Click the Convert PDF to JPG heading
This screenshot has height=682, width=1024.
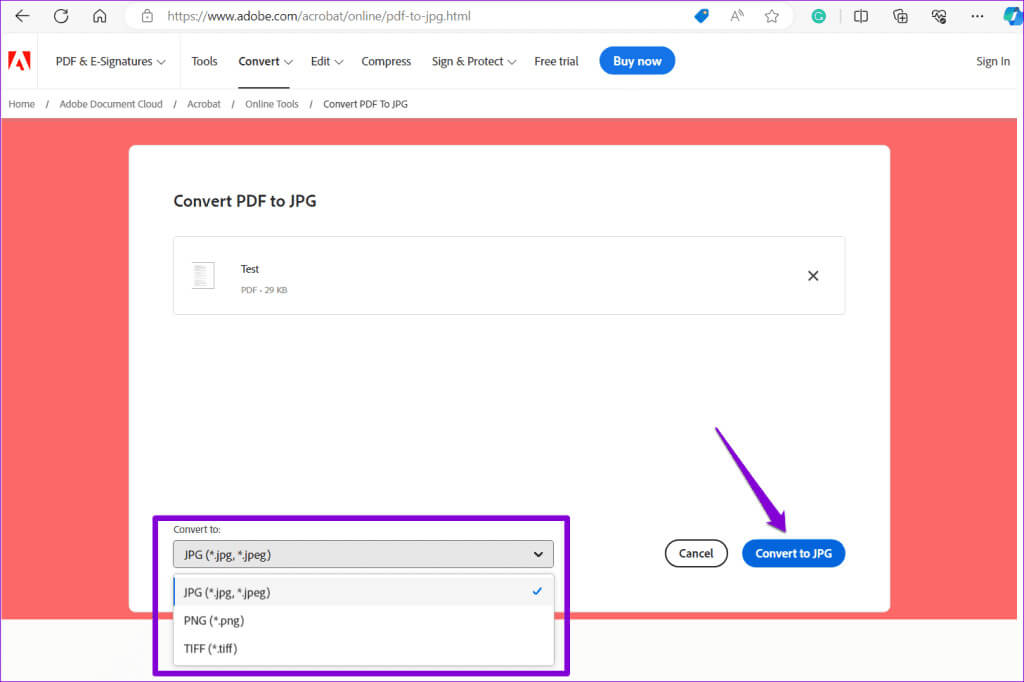click(245, 201)
